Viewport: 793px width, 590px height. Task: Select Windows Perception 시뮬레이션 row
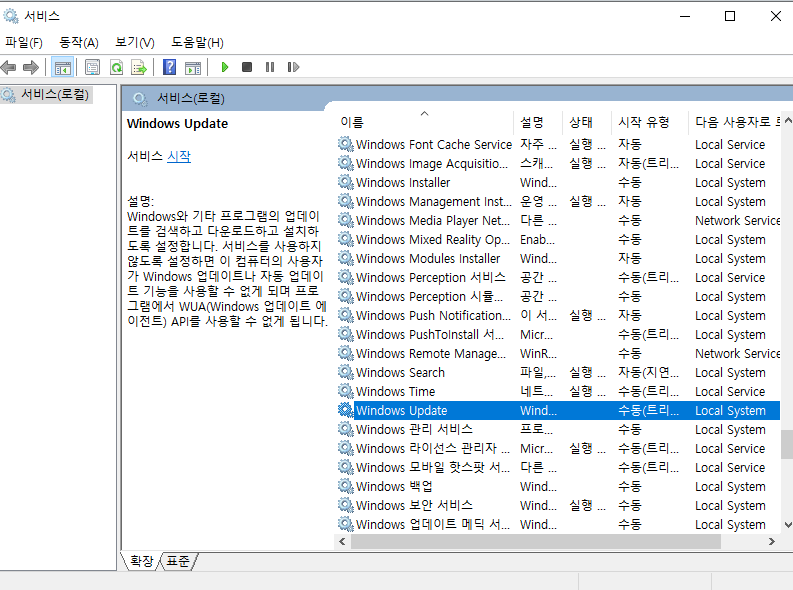point(558,297)
